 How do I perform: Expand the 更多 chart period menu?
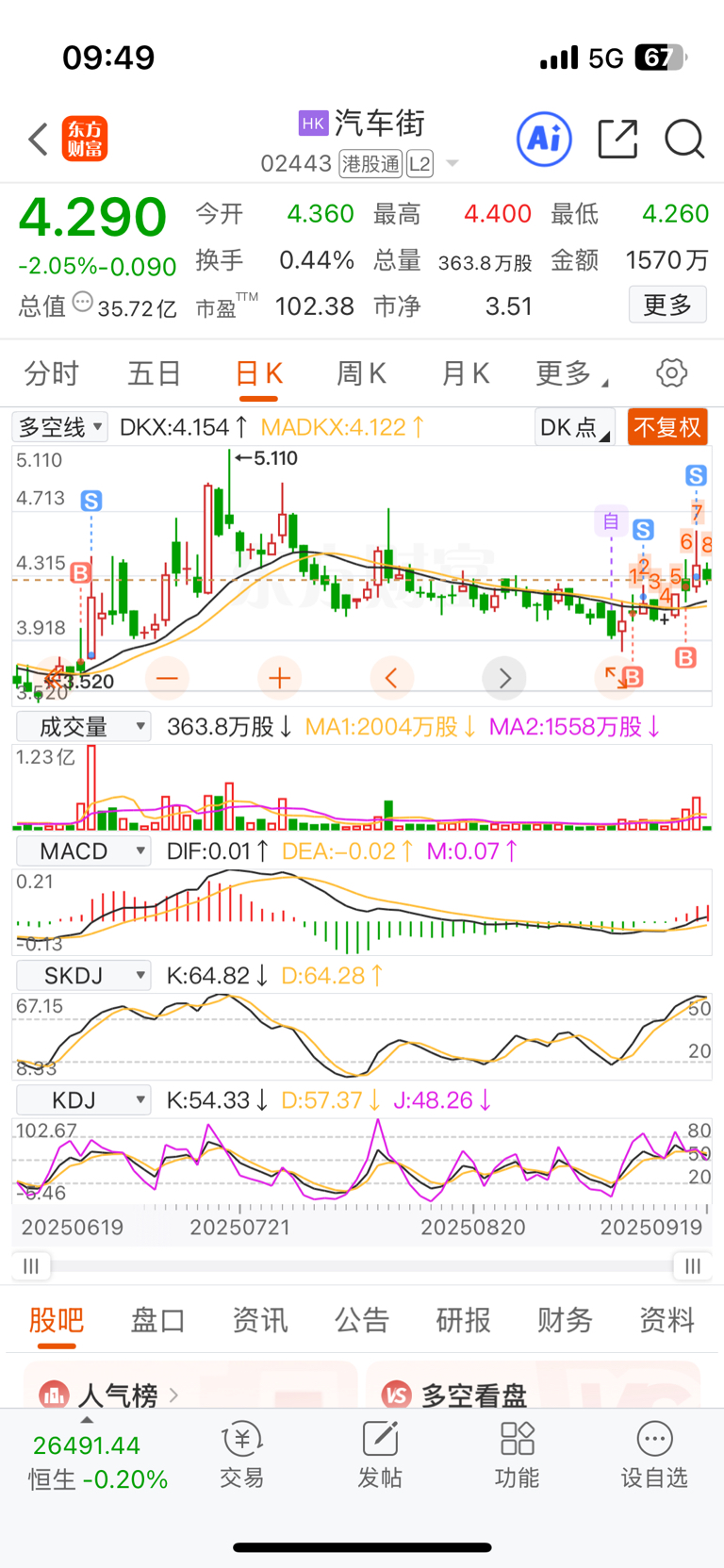(571, 373)
